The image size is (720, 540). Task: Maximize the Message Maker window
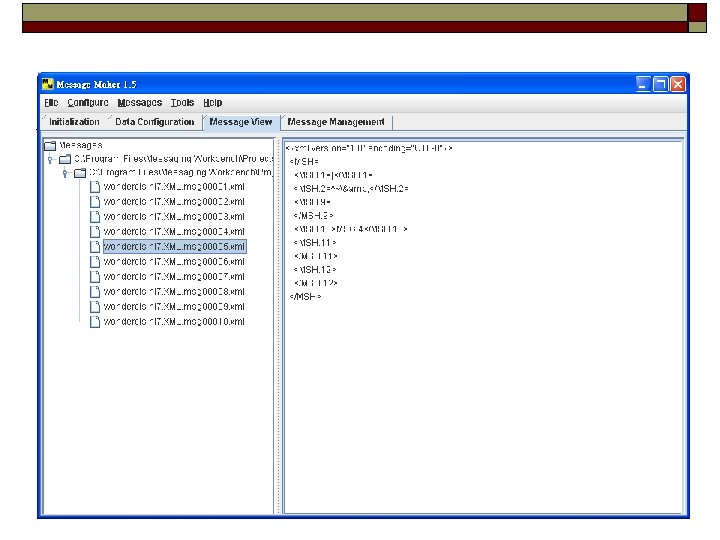[x=660, y=84]
